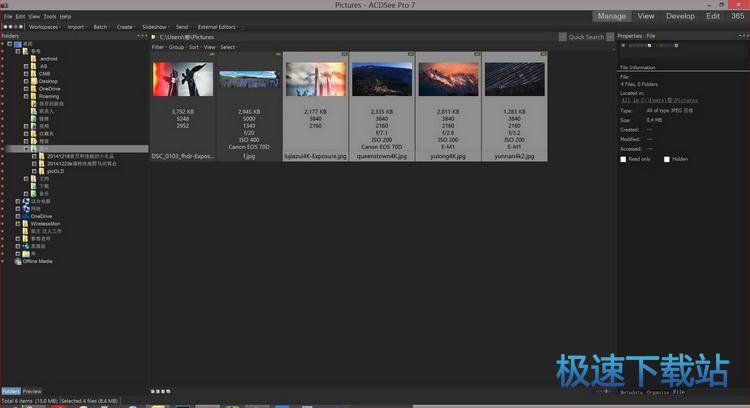Click the Slideshow toolbar button
750x408 pixels.
(x=154, y=27)
